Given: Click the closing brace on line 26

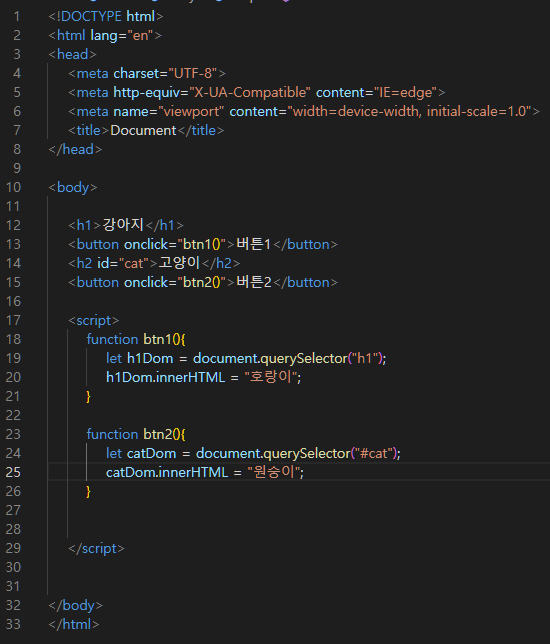Looking at the screenshot, I should pos(88,492).
